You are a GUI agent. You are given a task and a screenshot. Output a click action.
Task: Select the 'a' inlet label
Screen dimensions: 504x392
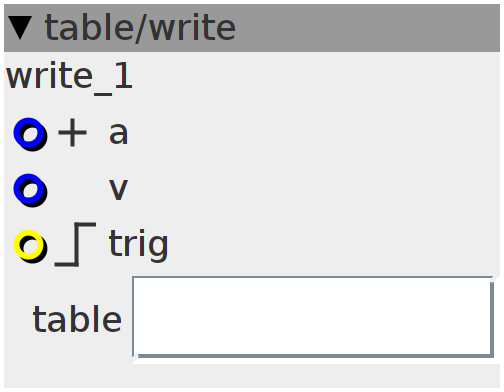pyautogui.click(x=119, y=134)
